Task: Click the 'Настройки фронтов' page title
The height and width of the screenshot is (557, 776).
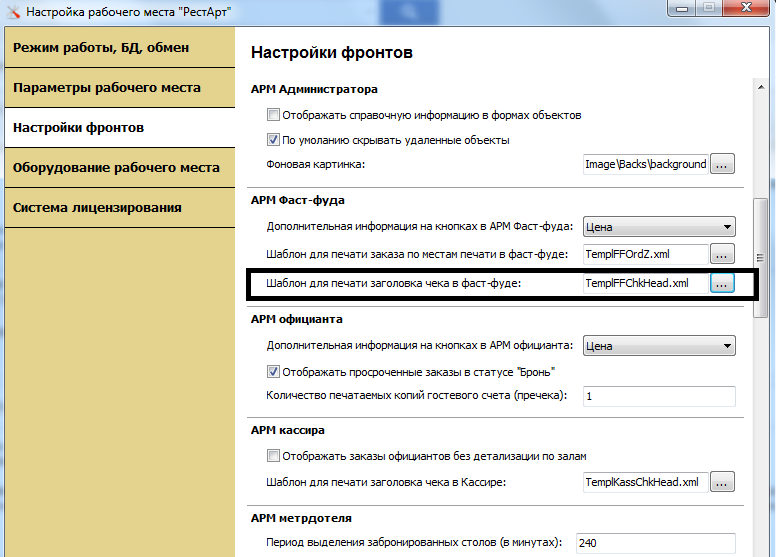Action: tap(332, 52)
